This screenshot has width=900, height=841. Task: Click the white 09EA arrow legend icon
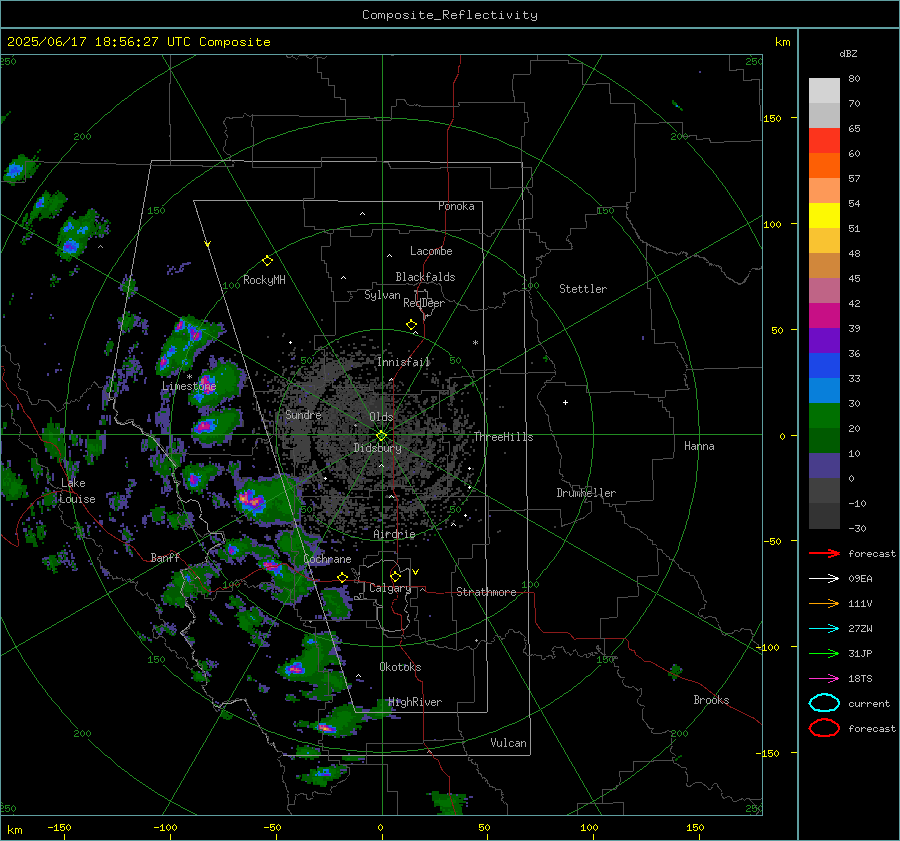click(x=824, y=579)
